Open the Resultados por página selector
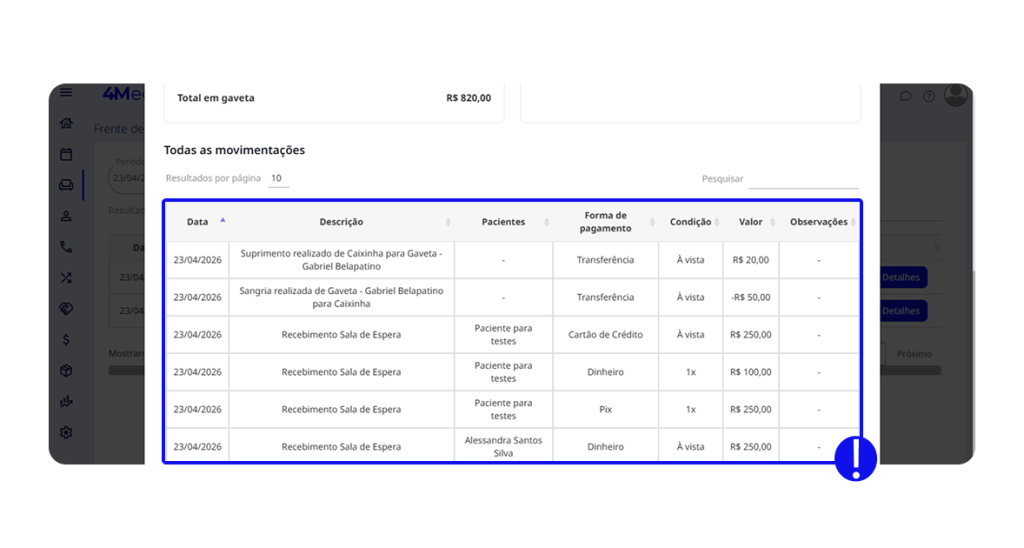 pyautogui.click(x=278, y=179)
